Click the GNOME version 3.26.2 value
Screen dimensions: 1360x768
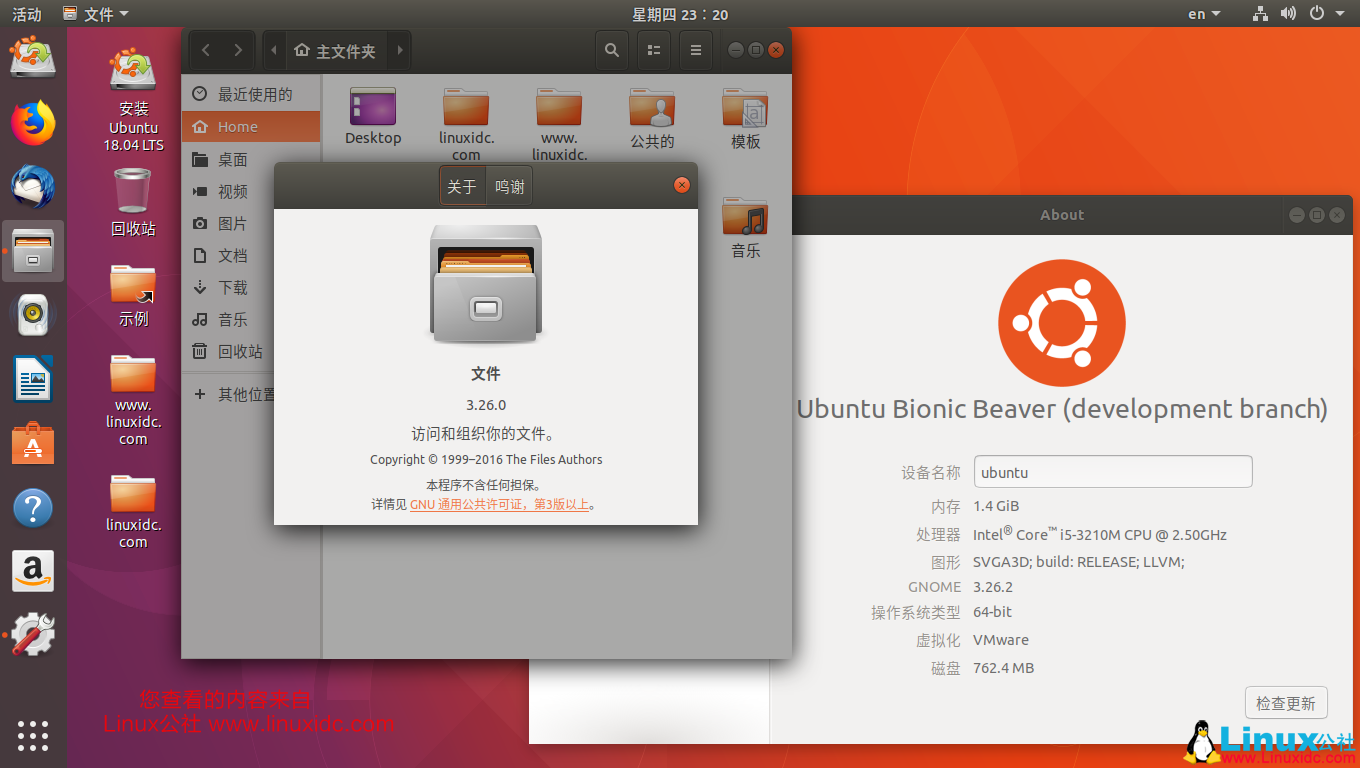pos(993,587)
